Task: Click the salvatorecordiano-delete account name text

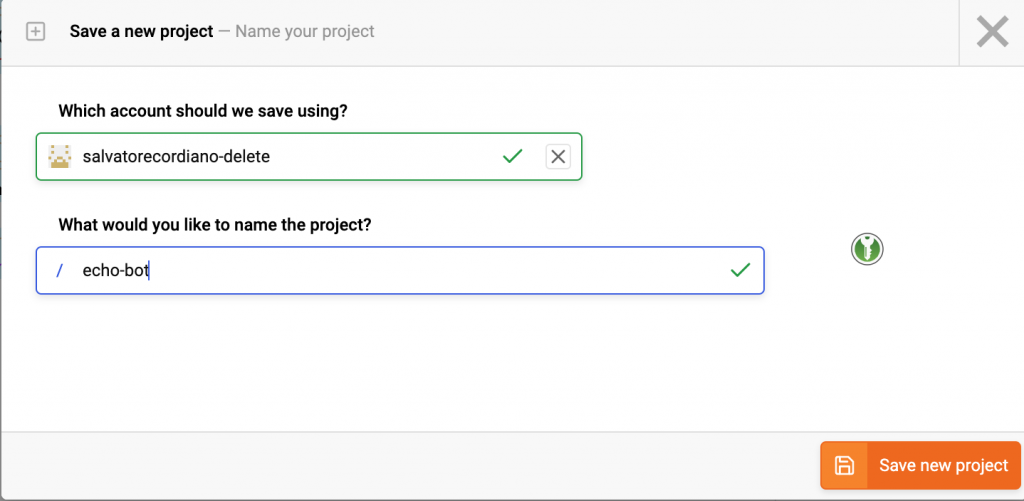Action: pos(176,157)
